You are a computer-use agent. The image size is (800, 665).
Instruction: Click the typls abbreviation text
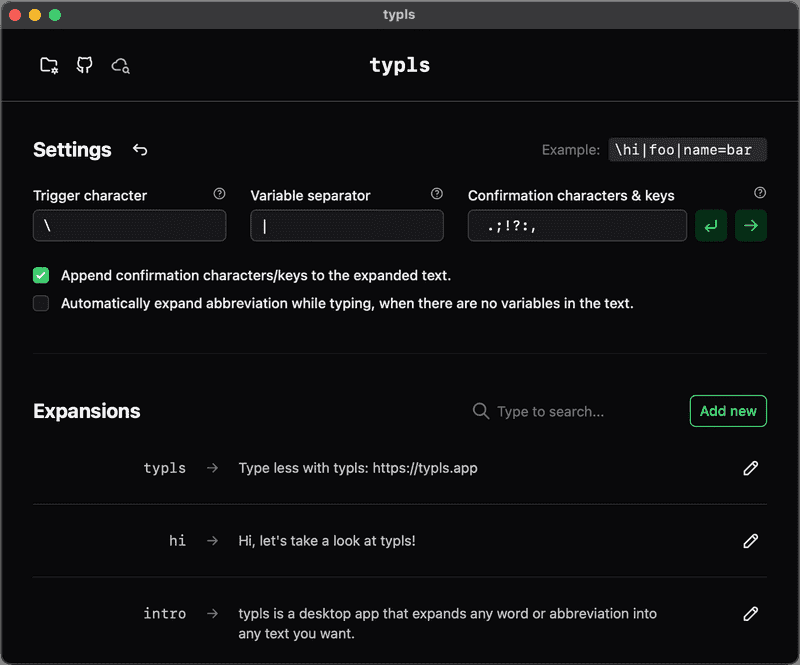164,468
